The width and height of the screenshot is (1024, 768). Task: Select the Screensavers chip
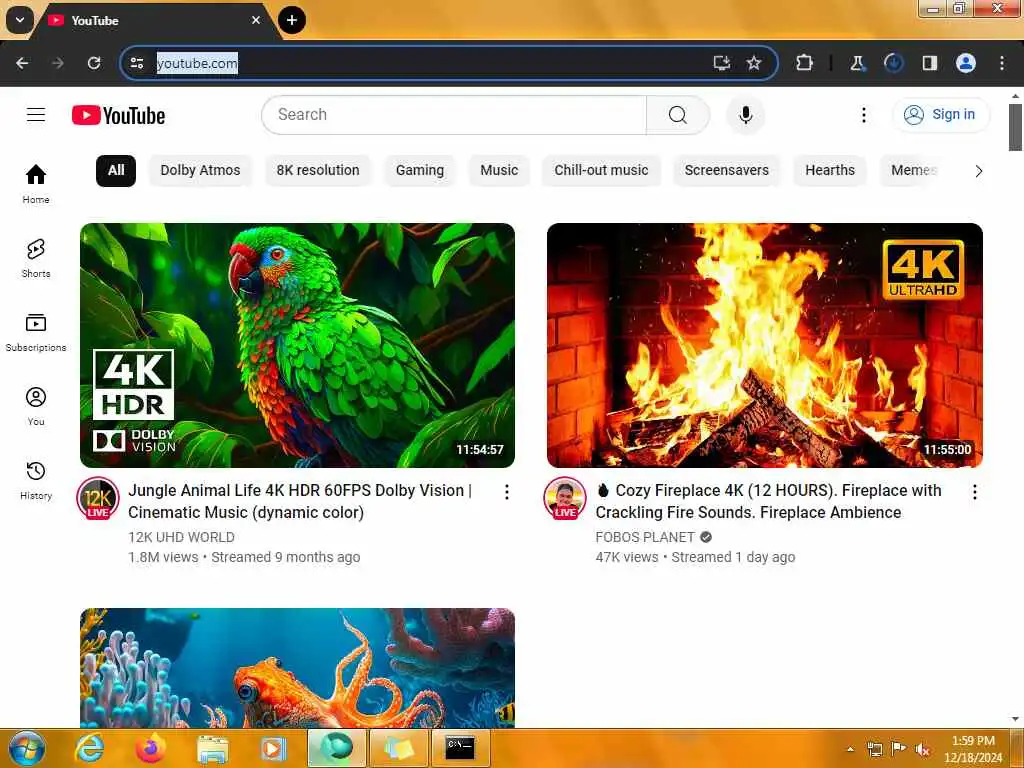[727, 170]
